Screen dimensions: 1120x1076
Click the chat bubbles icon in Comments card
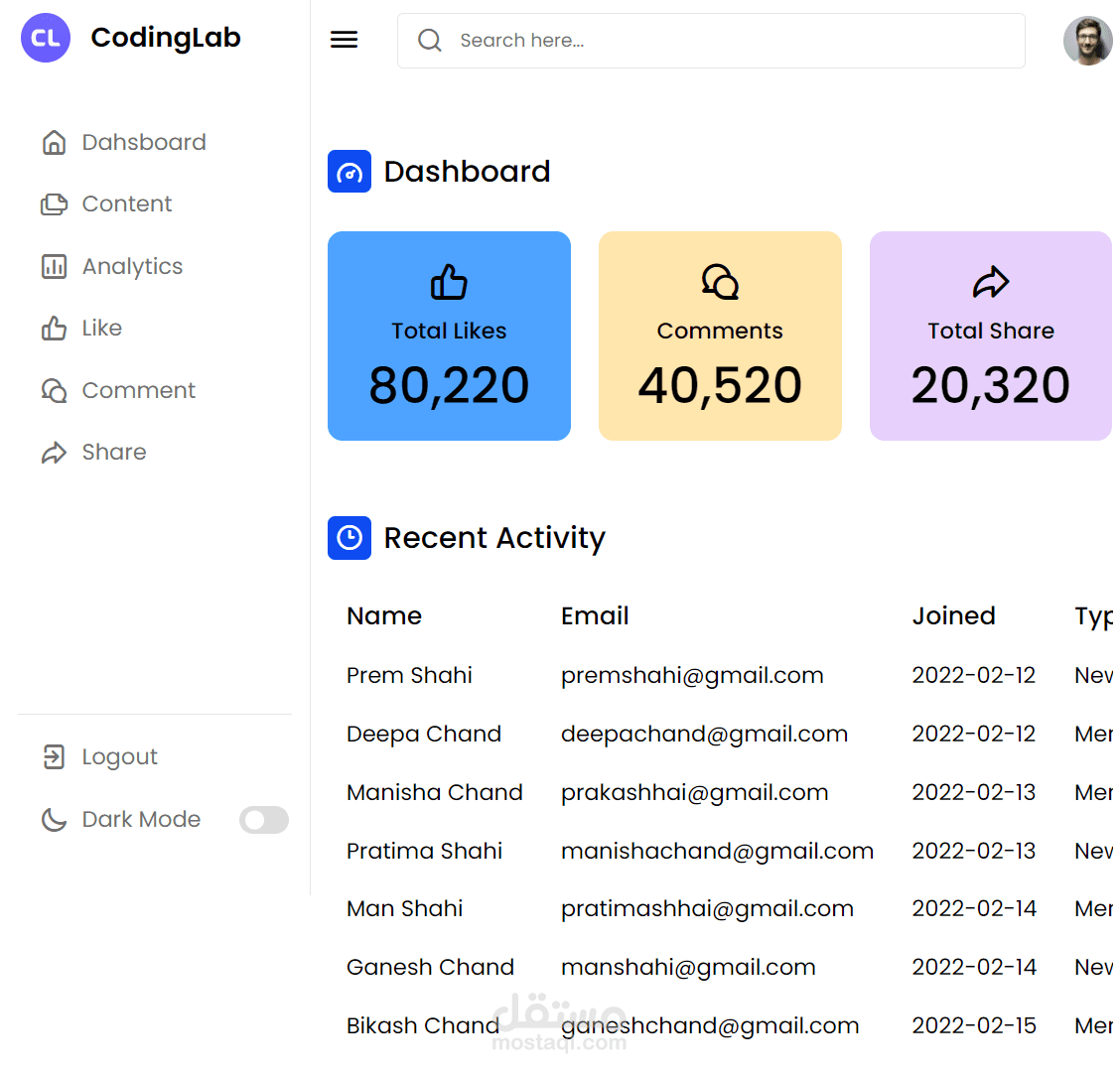coord(720,282)
